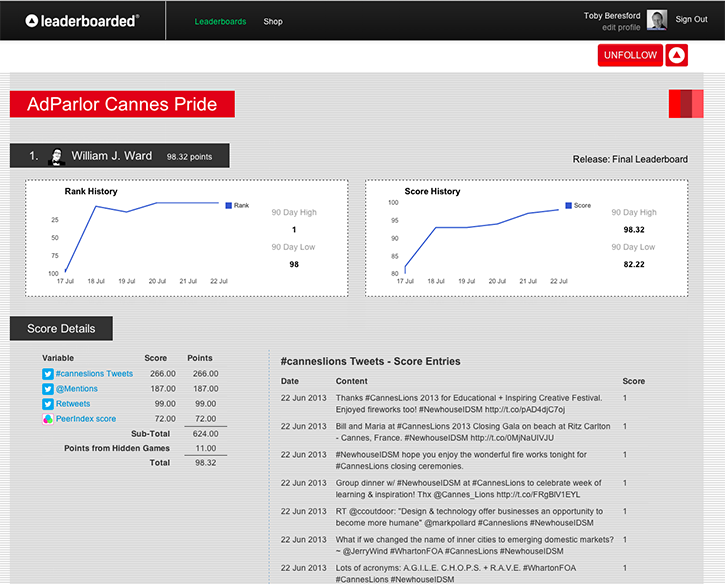Open the edit profile link
Image resolution: width=725 pixels, height=584 pixels.
(x=621, y=28)
